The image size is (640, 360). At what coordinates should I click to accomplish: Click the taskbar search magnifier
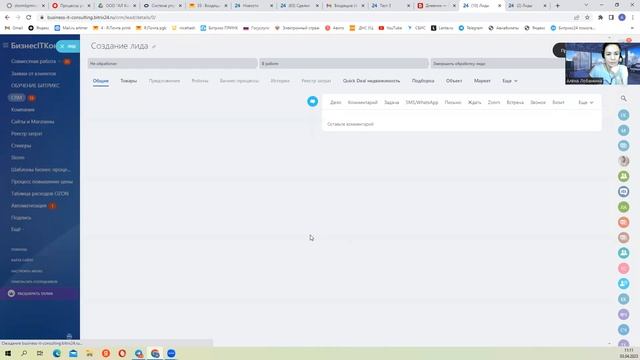24,353
